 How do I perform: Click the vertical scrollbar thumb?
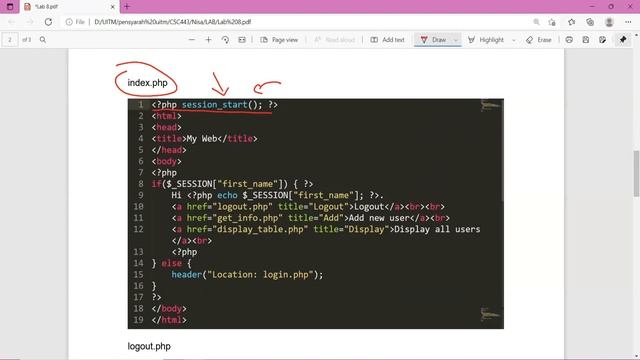pos(636,173)
